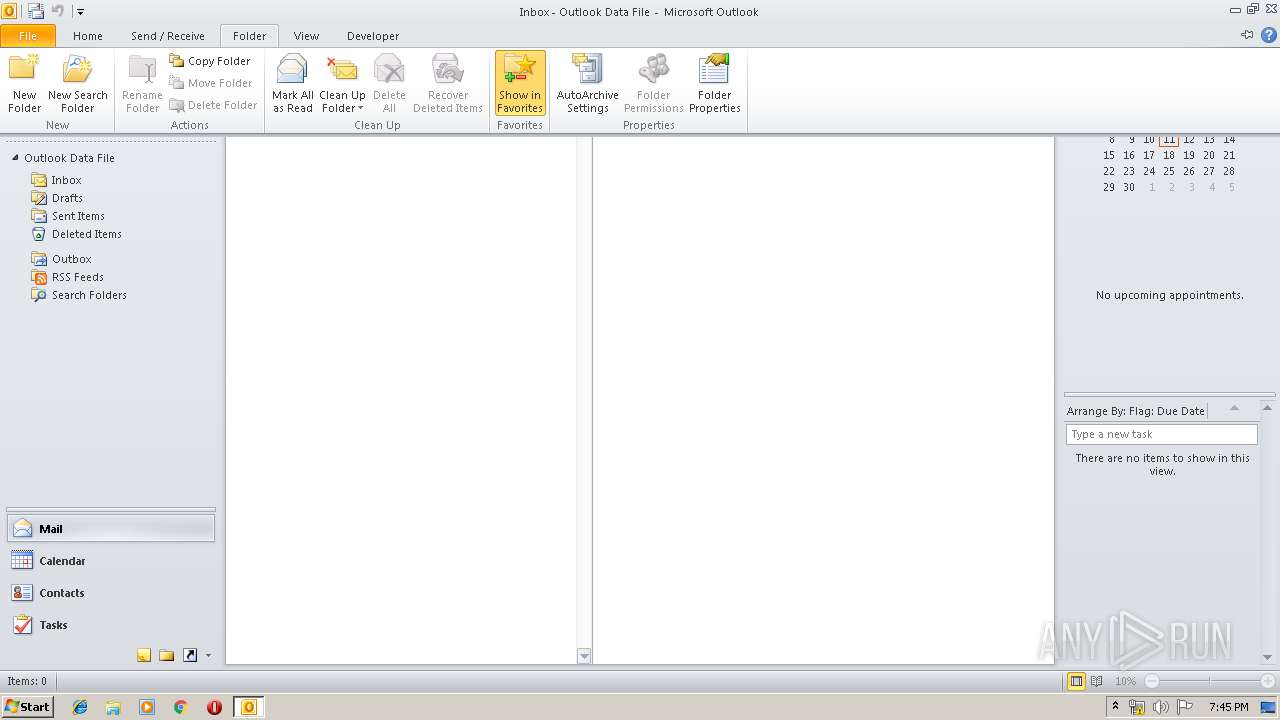Click the greyed-out Move Folder command
Image resolution: width=1280 pixels, height=720 pixels.
click(211, 83)
